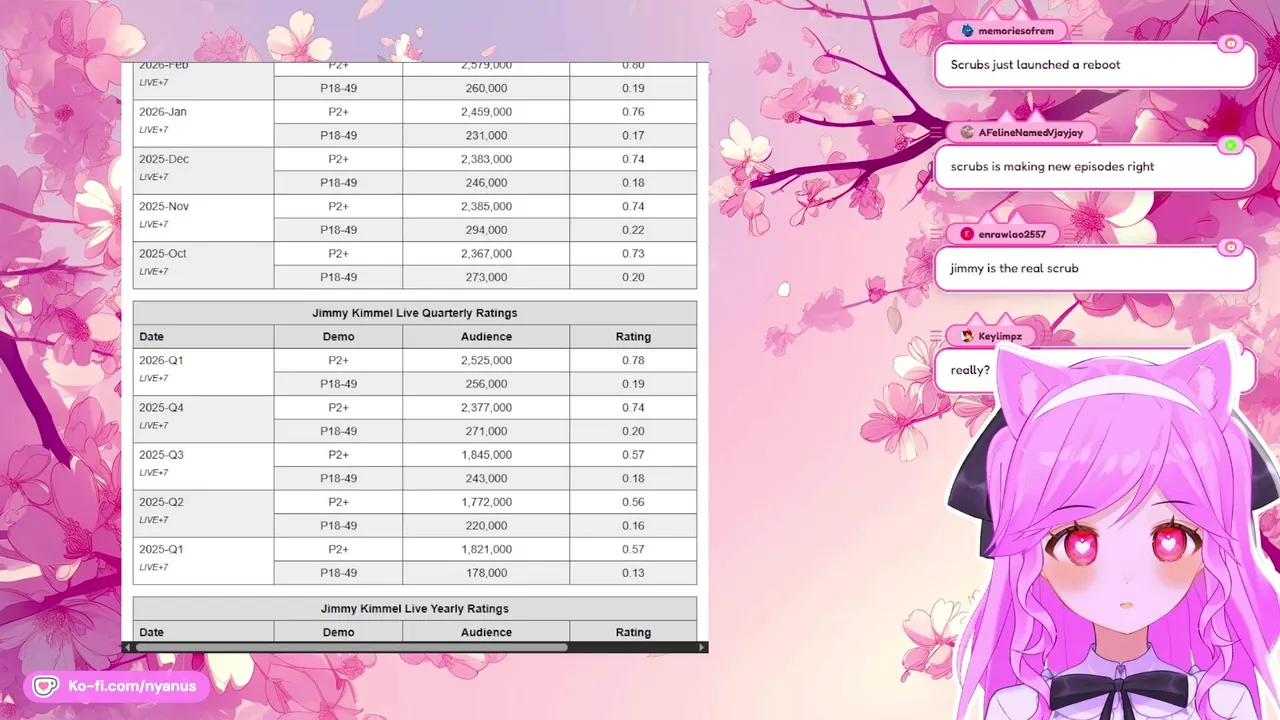Click the 220,000 audience value
Image resolution: width=1280 pixels, height=720 pixels.
(x=486, y=526)
